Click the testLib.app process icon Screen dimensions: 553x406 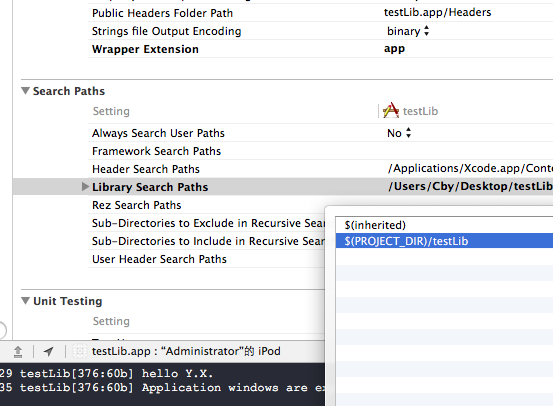pyautogui.click(x=80, y=351)
